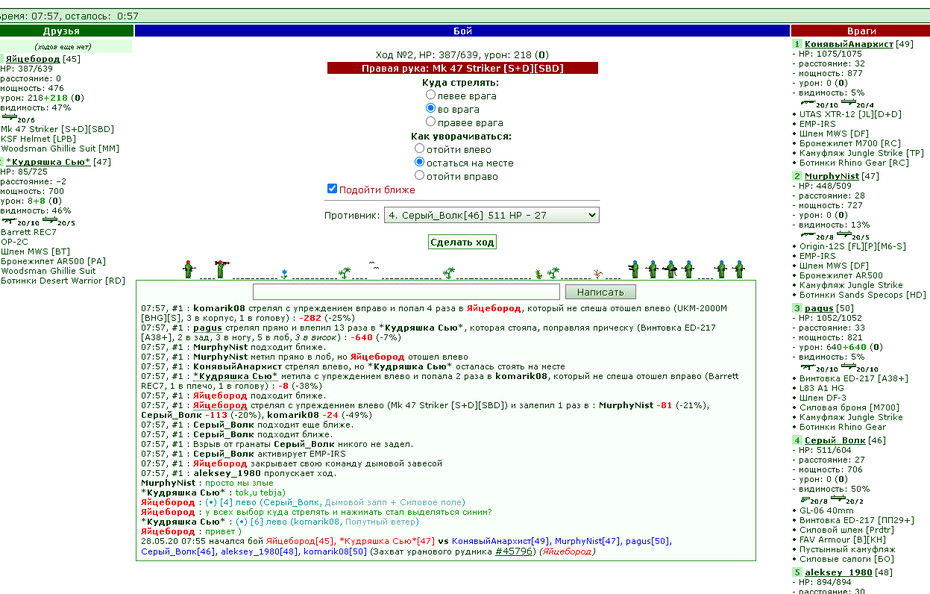The height and width of the screenshot is (594, 930).
Task: Click the 'Сделать ход' button
Action: [x=462, y=242]
